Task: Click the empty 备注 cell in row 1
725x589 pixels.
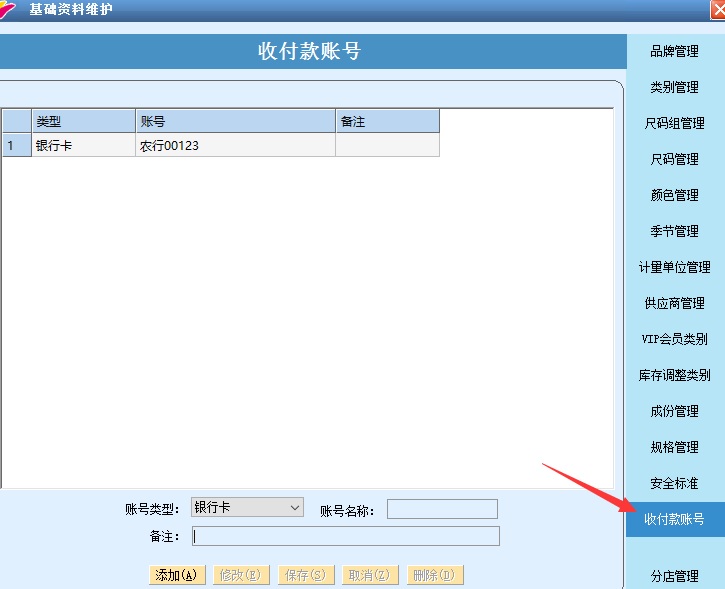Action: click(387, 145)
